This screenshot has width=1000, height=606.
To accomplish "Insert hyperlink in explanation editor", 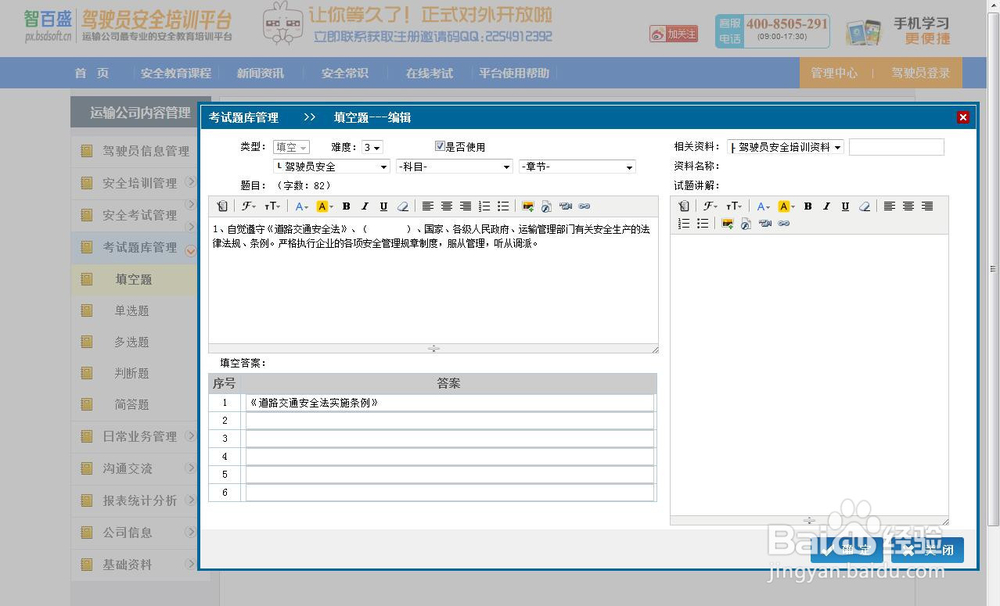I will (x=783, y=223).
